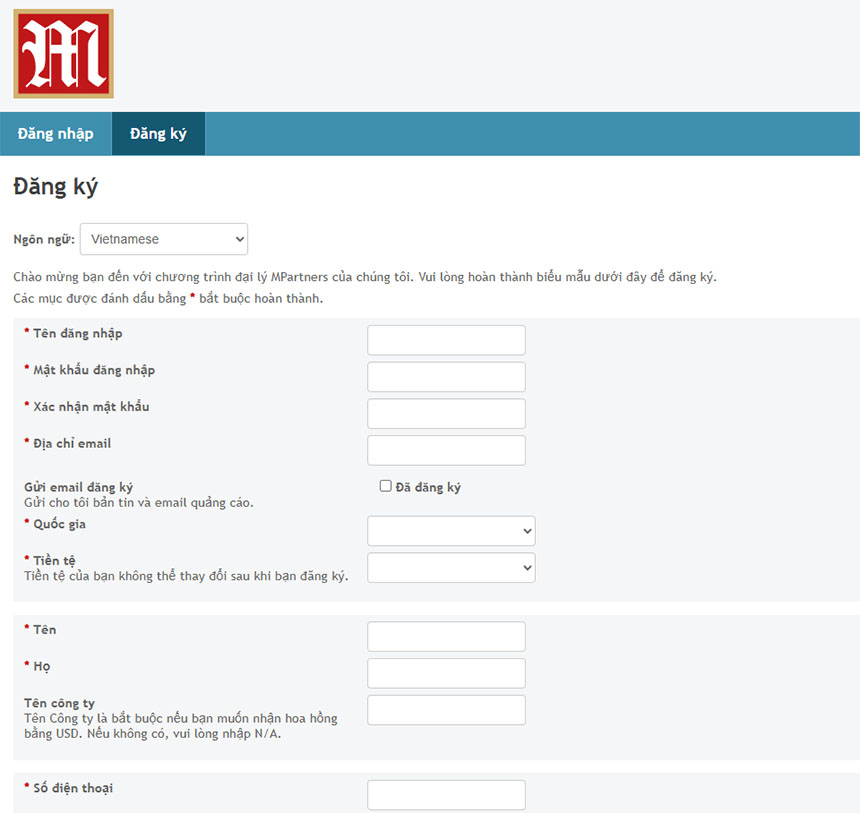Click the Đã đăng ký checkbox label

pos(428,487)
